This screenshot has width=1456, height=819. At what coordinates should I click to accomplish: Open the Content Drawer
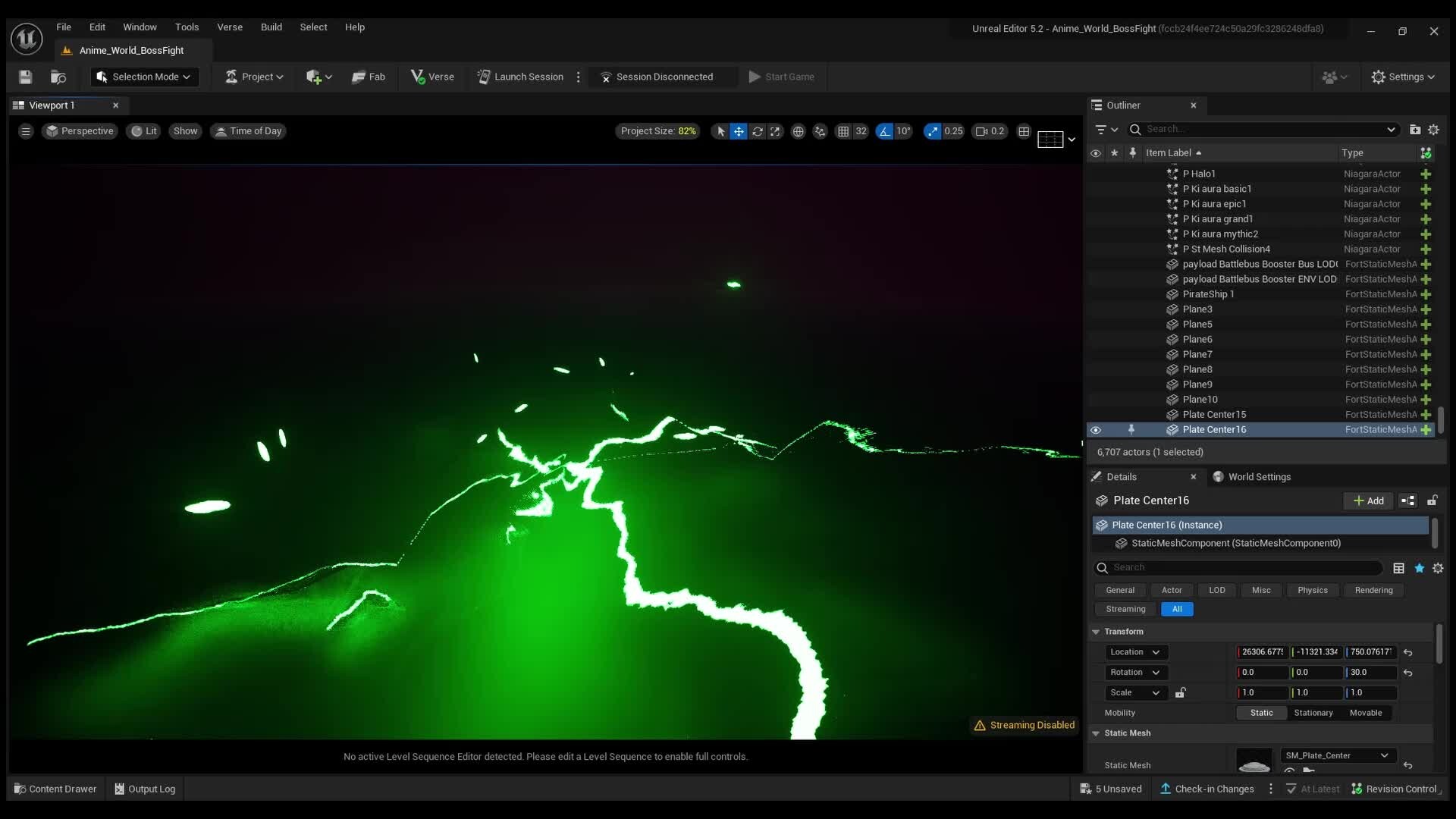click(x=55, y=789)
